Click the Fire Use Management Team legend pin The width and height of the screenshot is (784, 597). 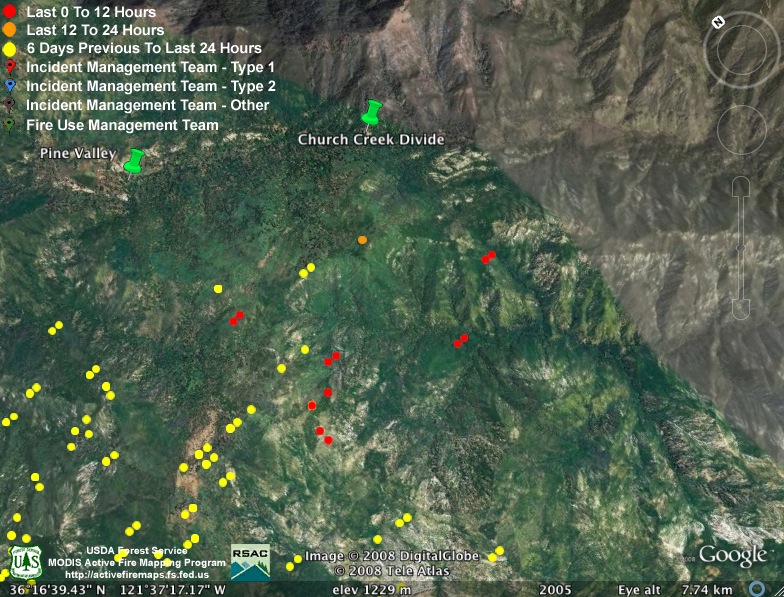pos(10,125)
